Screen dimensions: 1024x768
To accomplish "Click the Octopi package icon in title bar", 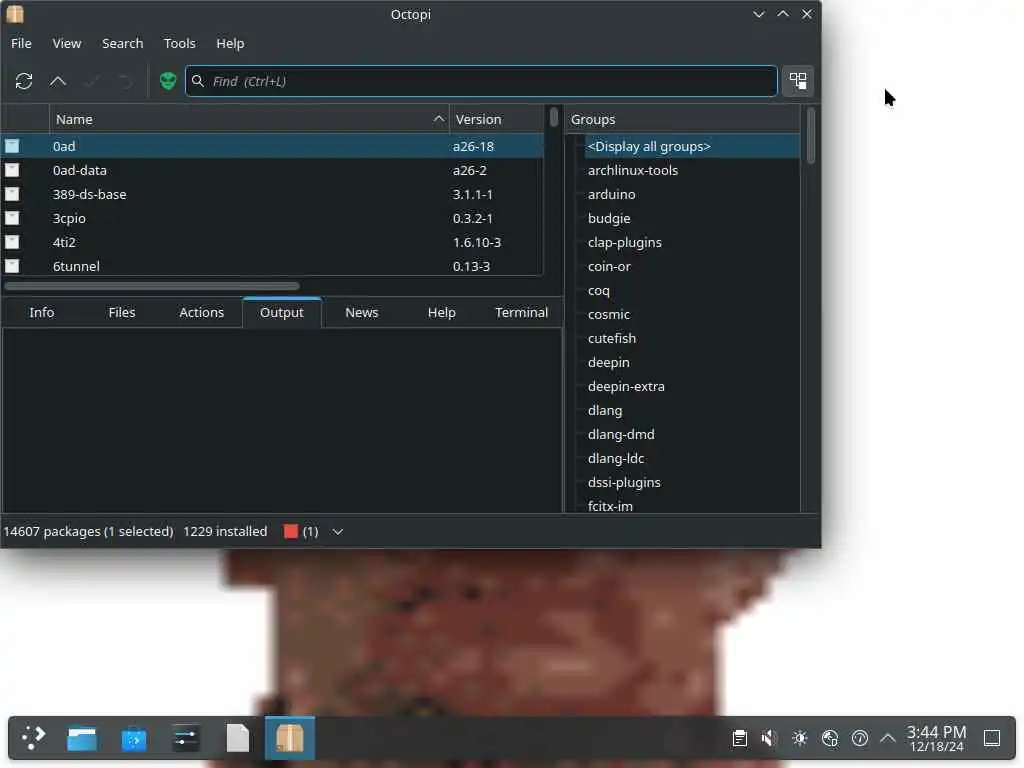I will (14, 14).
